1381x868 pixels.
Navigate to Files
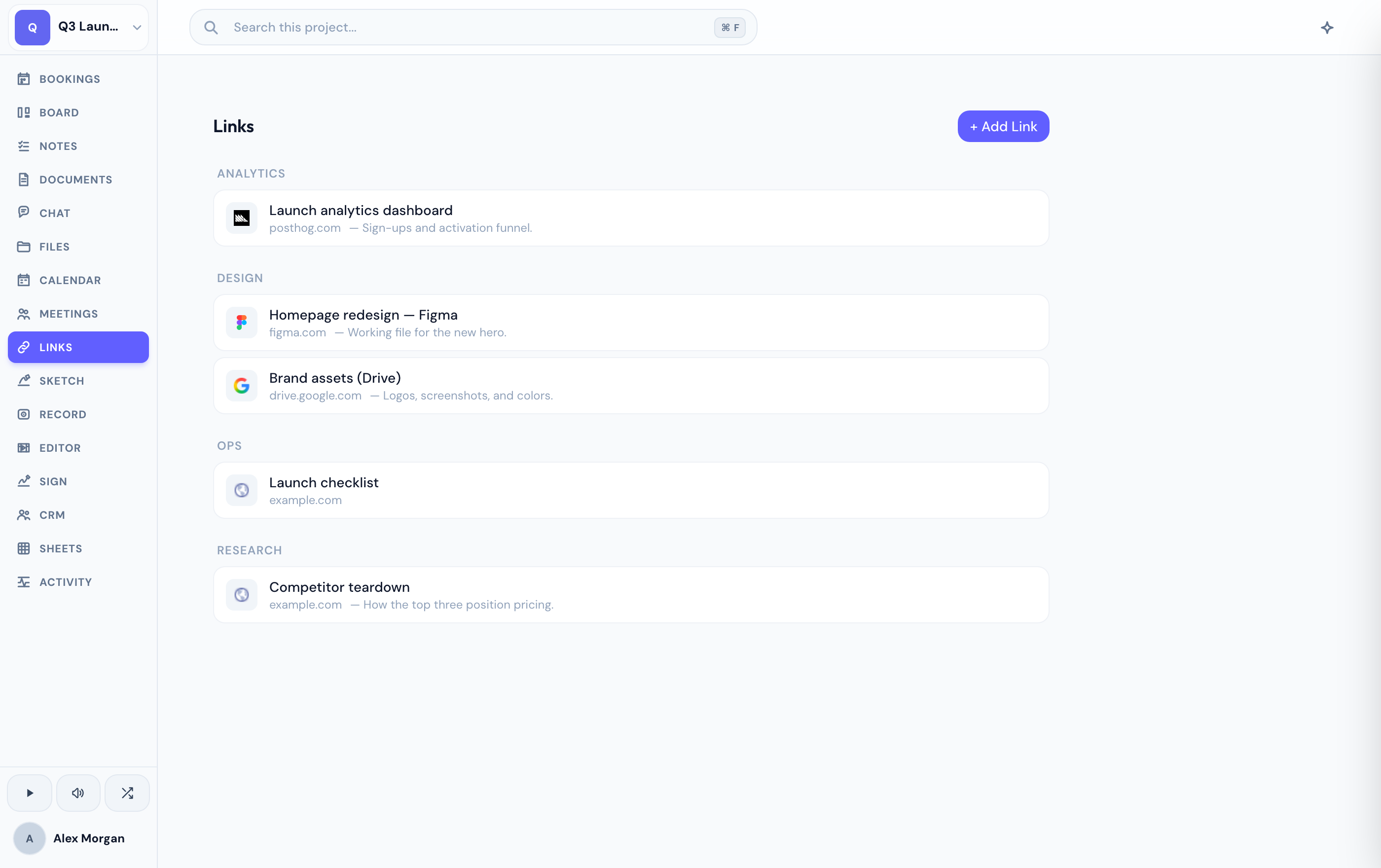[x=78, y=247]
